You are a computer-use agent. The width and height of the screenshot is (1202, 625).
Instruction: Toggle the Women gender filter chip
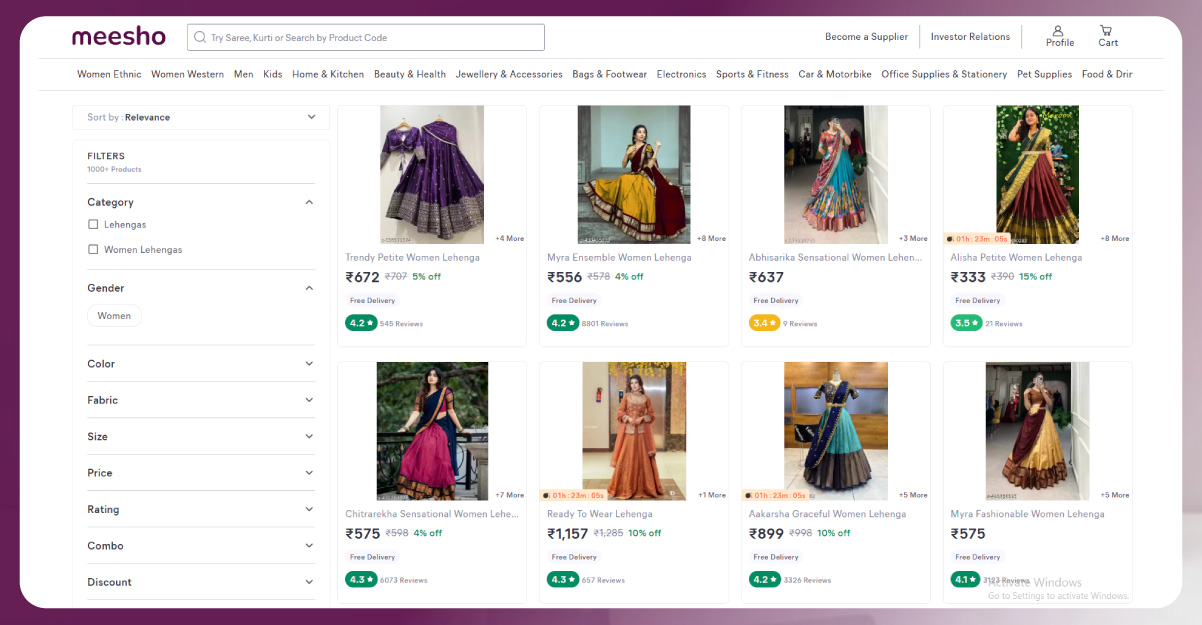(114, 316)
